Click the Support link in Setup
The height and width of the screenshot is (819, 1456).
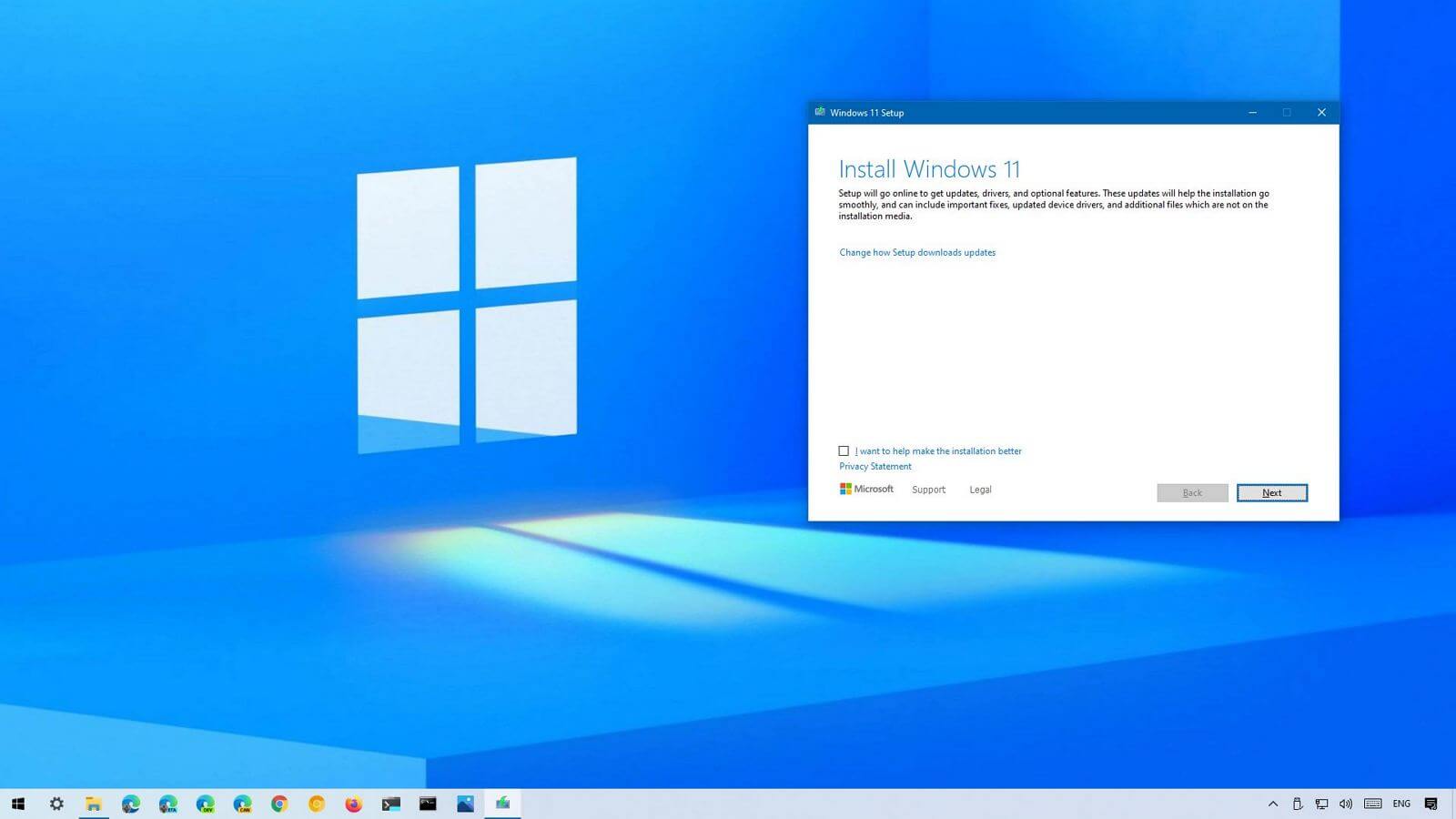click(928, 490)
